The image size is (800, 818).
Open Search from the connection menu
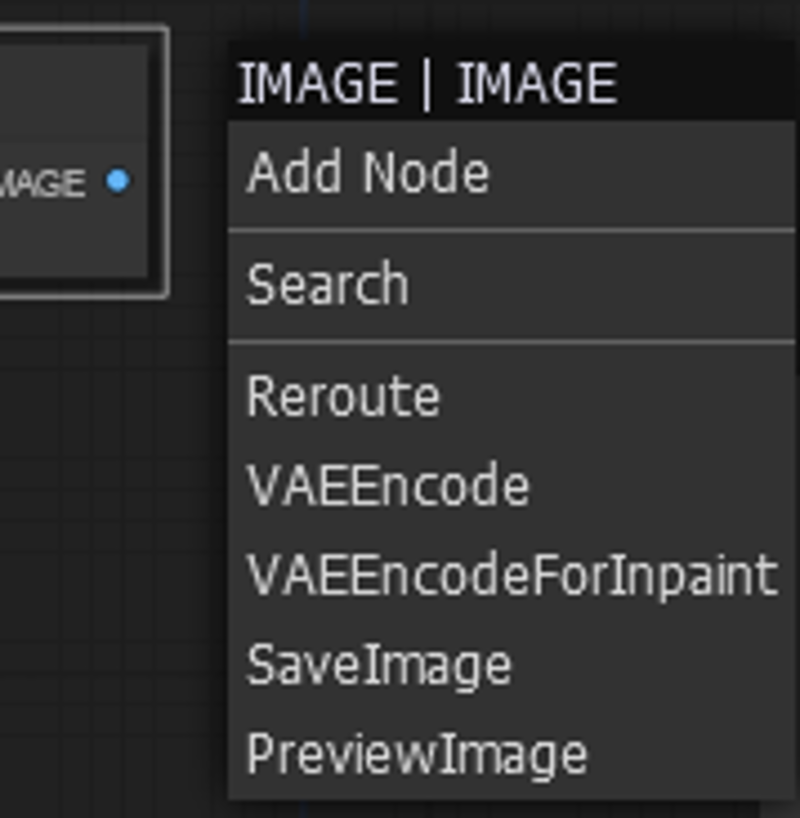pyautogui.click(x=511, y=285)
